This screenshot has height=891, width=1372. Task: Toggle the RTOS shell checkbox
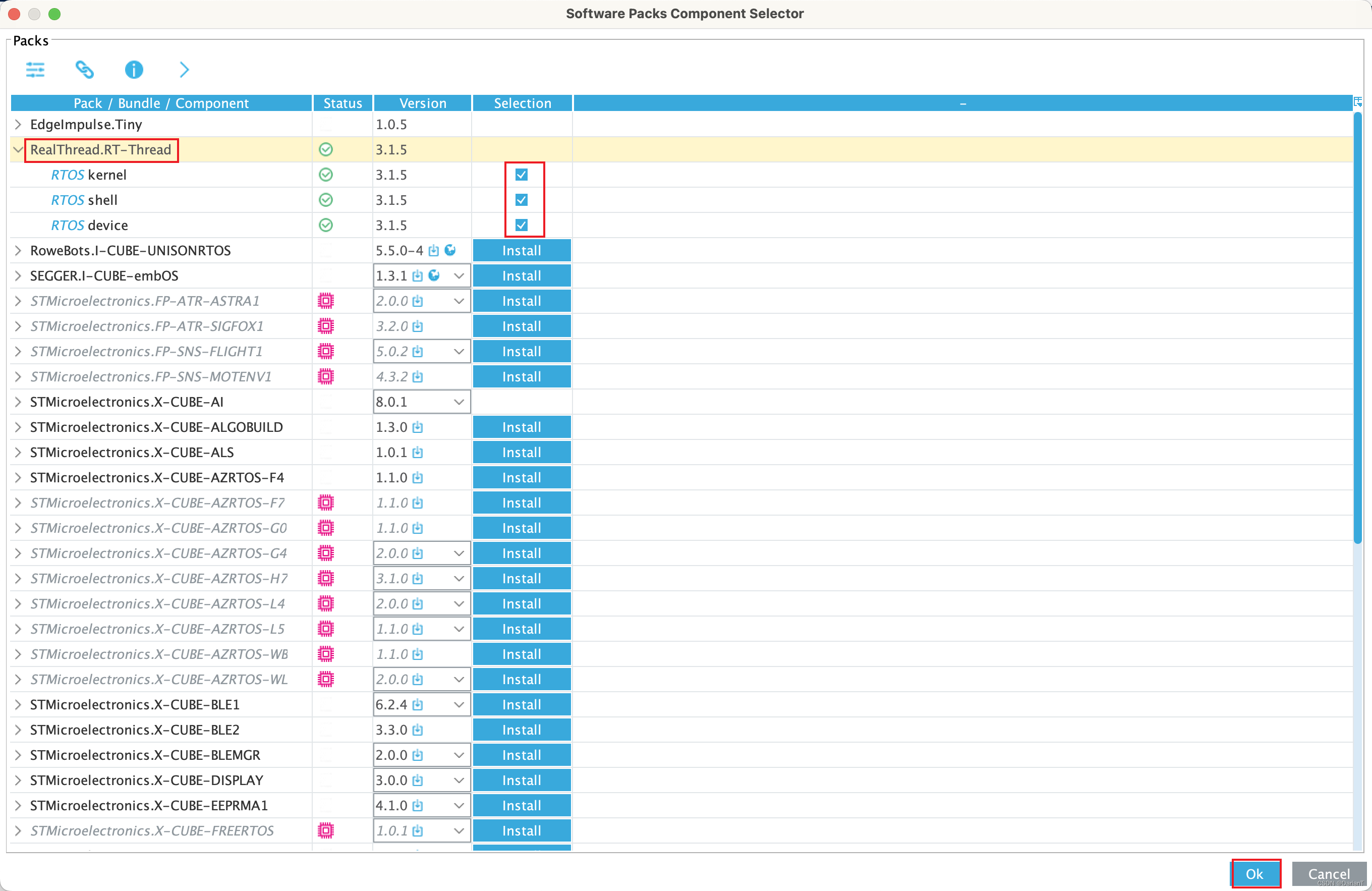[x=521, y=200]
